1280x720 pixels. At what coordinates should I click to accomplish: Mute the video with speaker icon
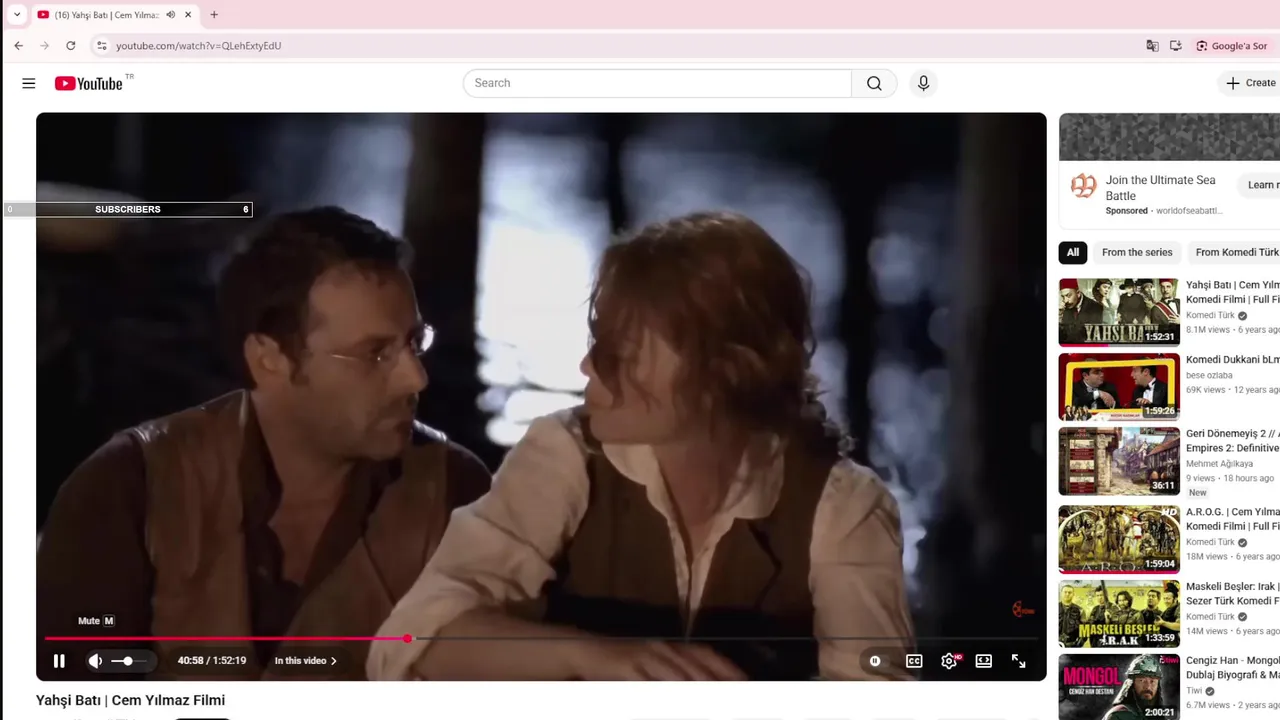[x=95, y=661]
